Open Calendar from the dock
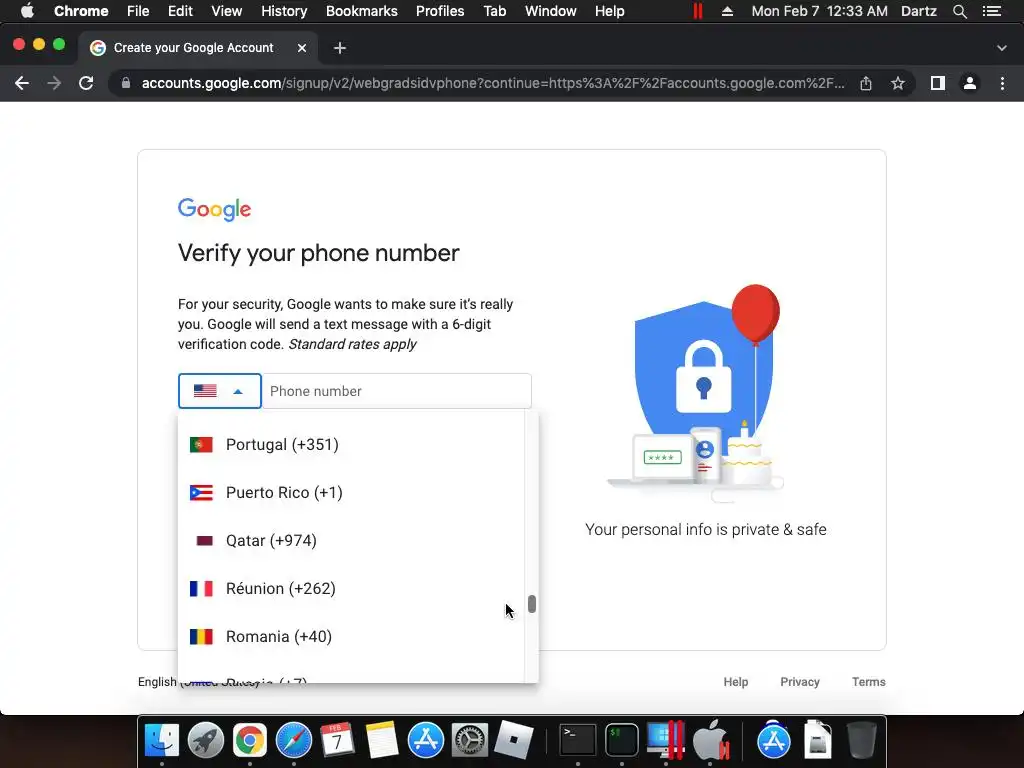The height and width of the screenshot is (768, 1024). point(338,741)
